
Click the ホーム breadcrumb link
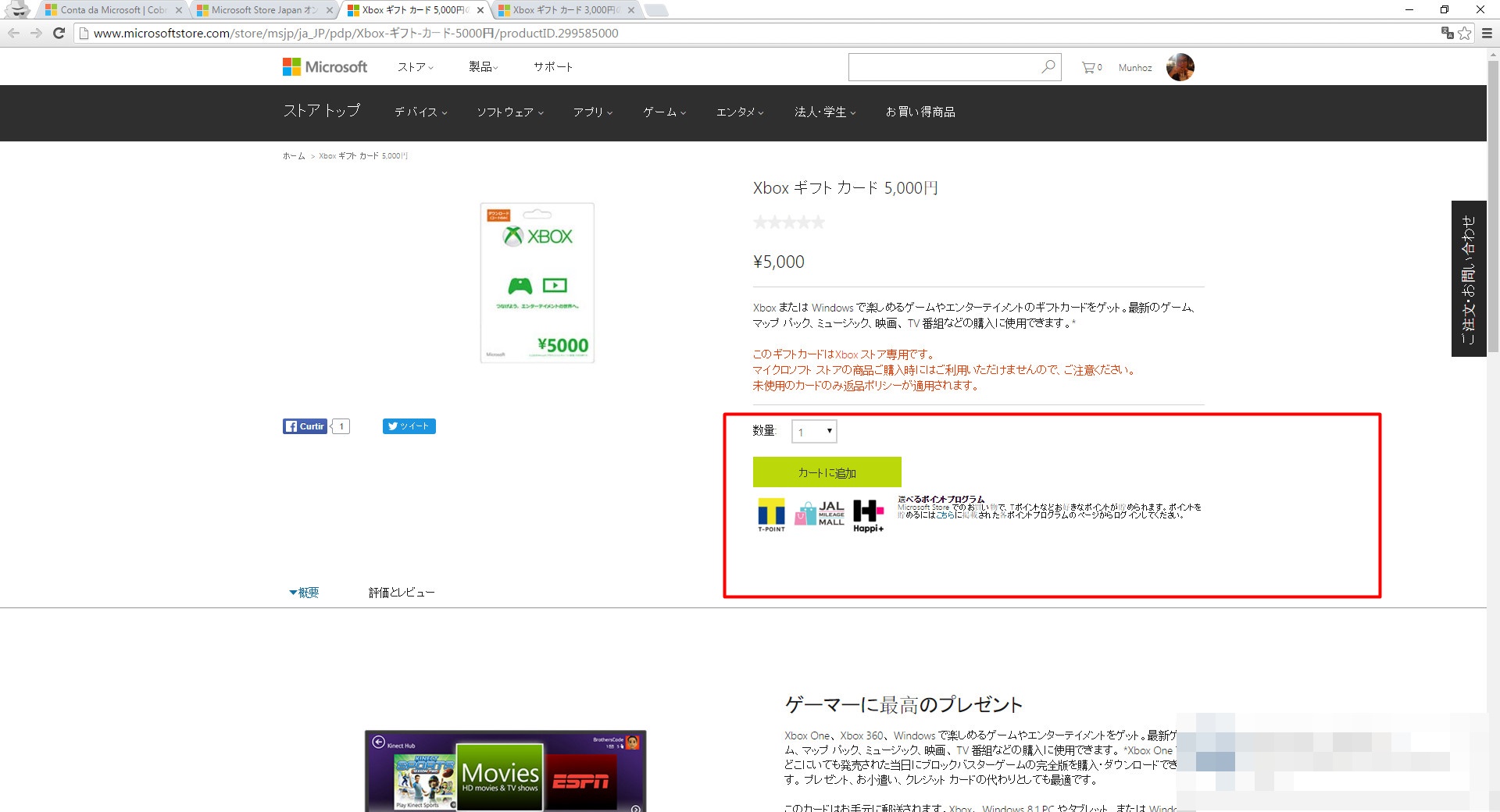(294, 156)
